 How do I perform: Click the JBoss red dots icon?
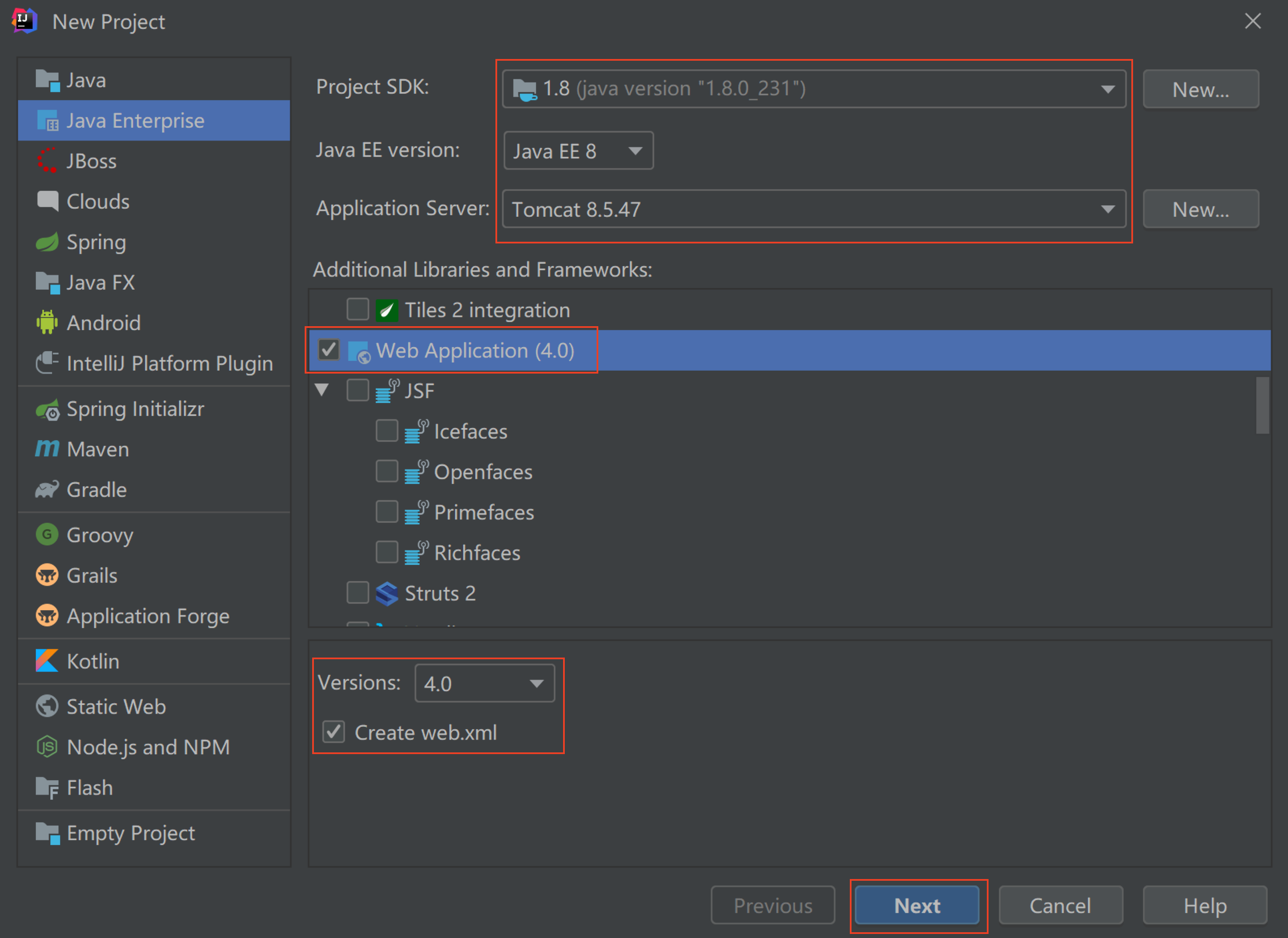pos(47,161)
